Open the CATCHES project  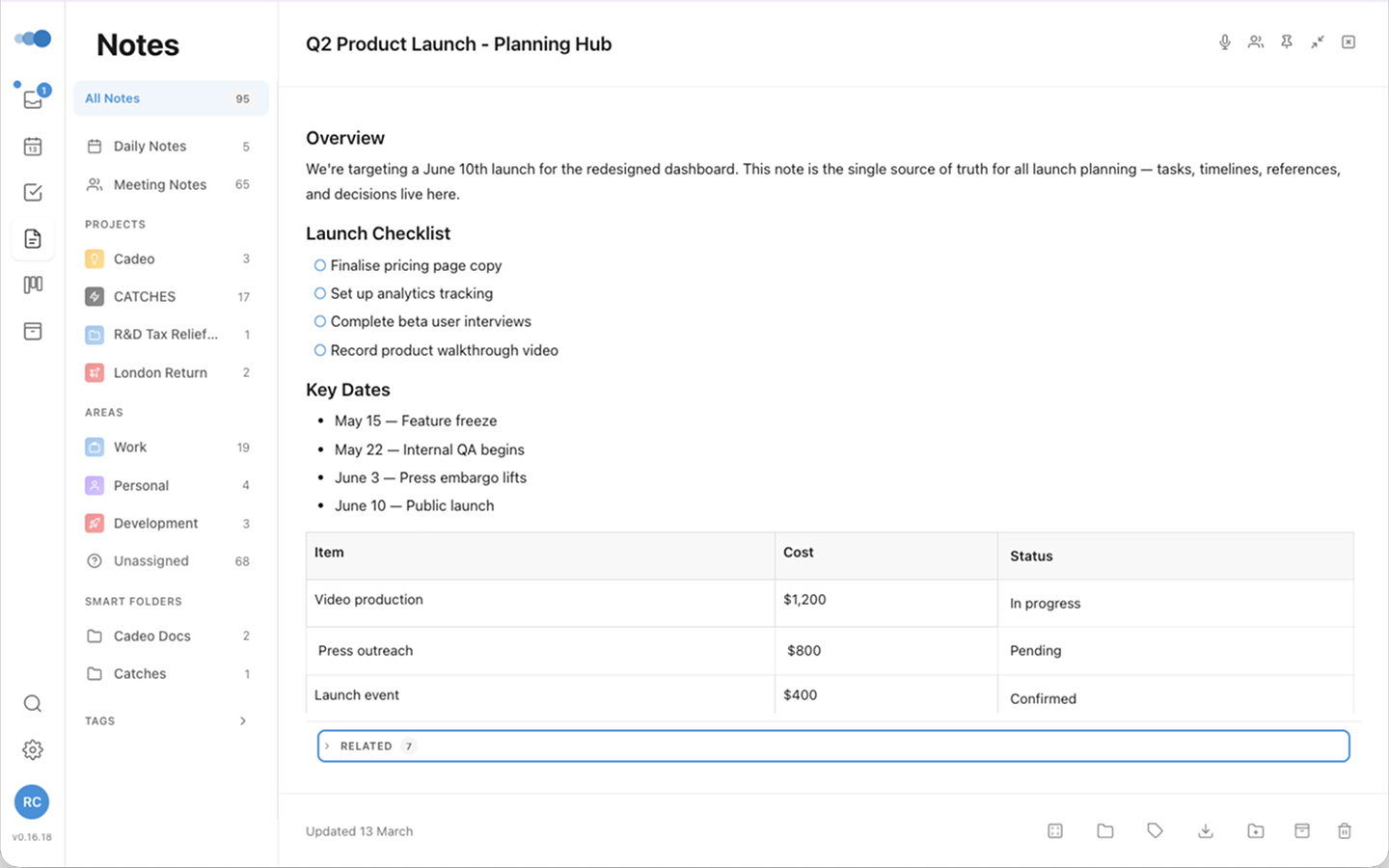coord(145,296)
